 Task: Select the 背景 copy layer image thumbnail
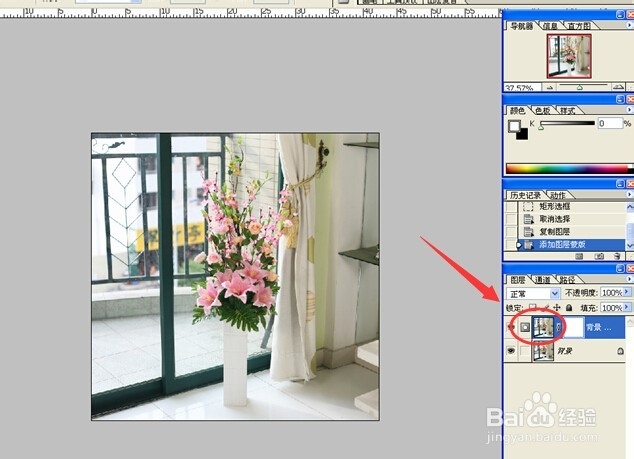point(544,328)
